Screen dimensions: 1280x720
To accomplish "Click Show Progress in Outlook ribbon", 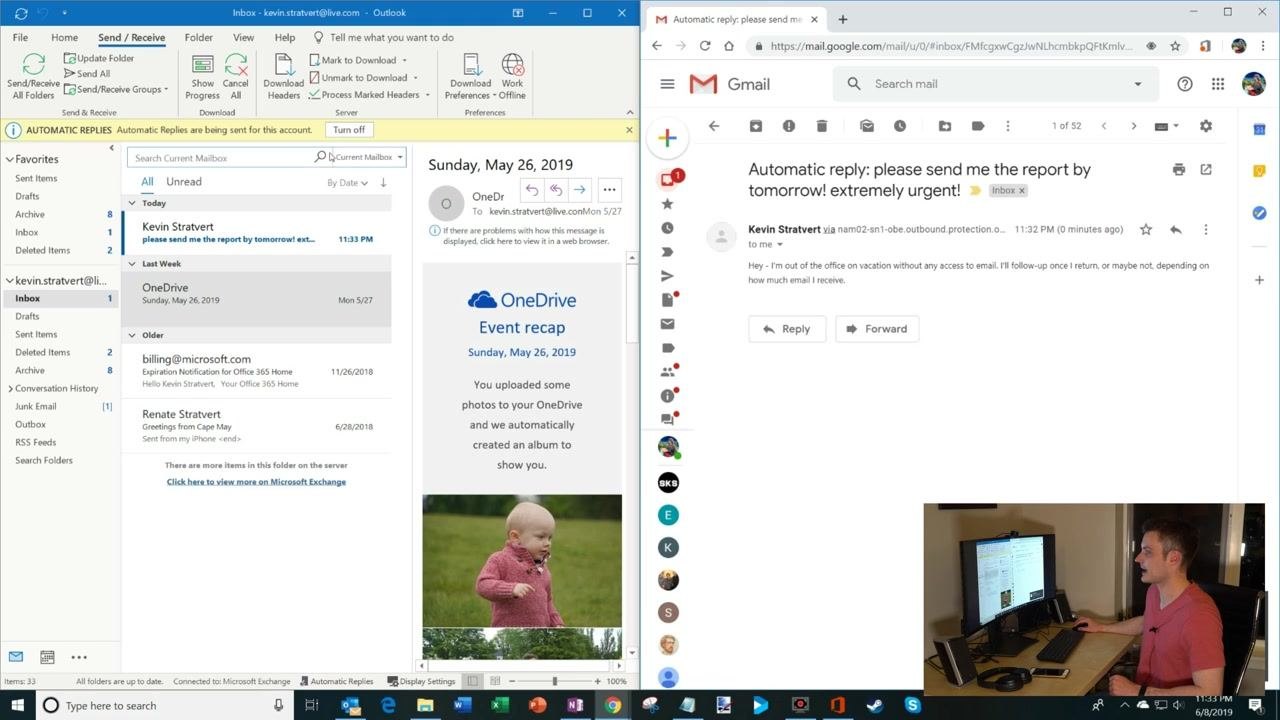I will click(202, 76).
